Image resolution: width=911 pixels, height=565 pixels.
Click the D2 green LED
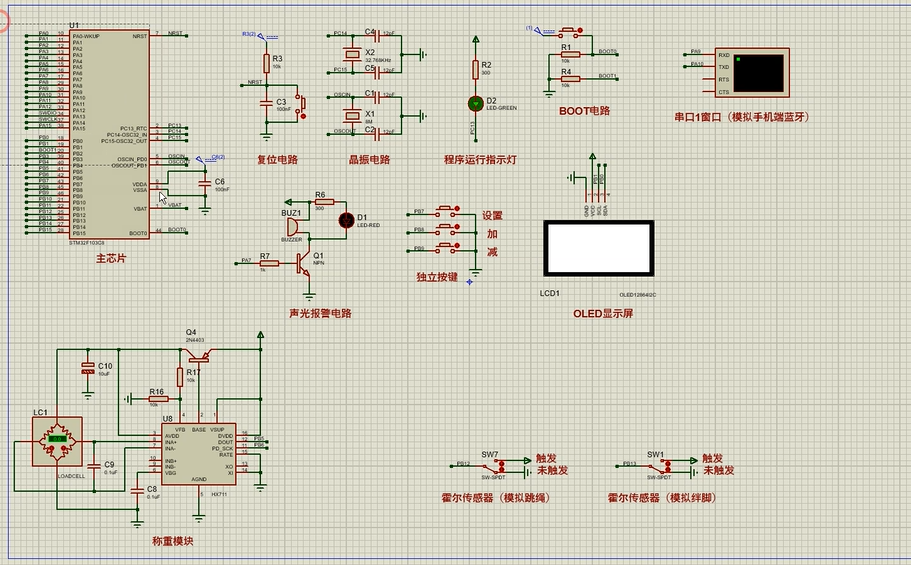pos(475,102)
